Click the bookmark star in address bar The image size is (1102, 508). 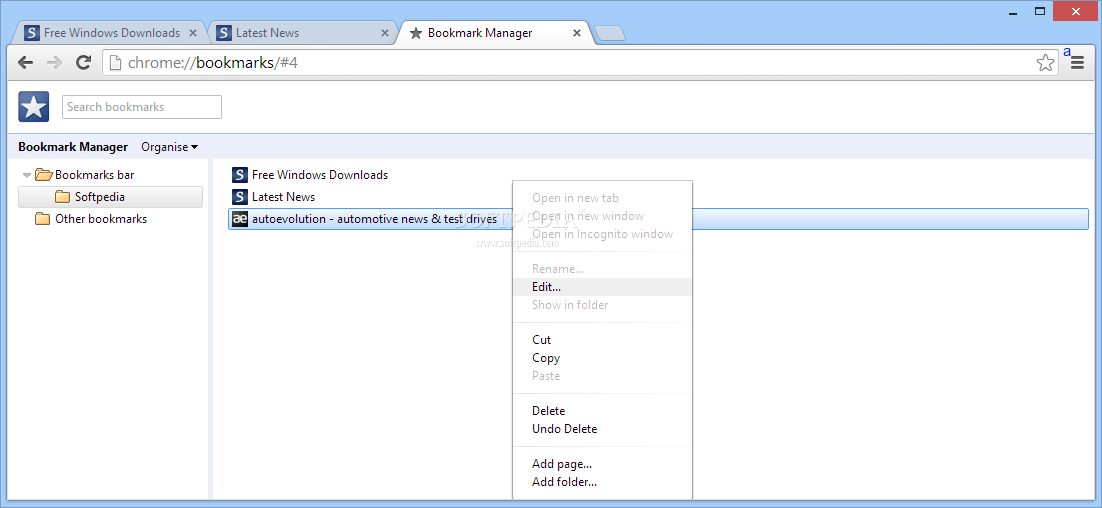tap(1045, 63)
